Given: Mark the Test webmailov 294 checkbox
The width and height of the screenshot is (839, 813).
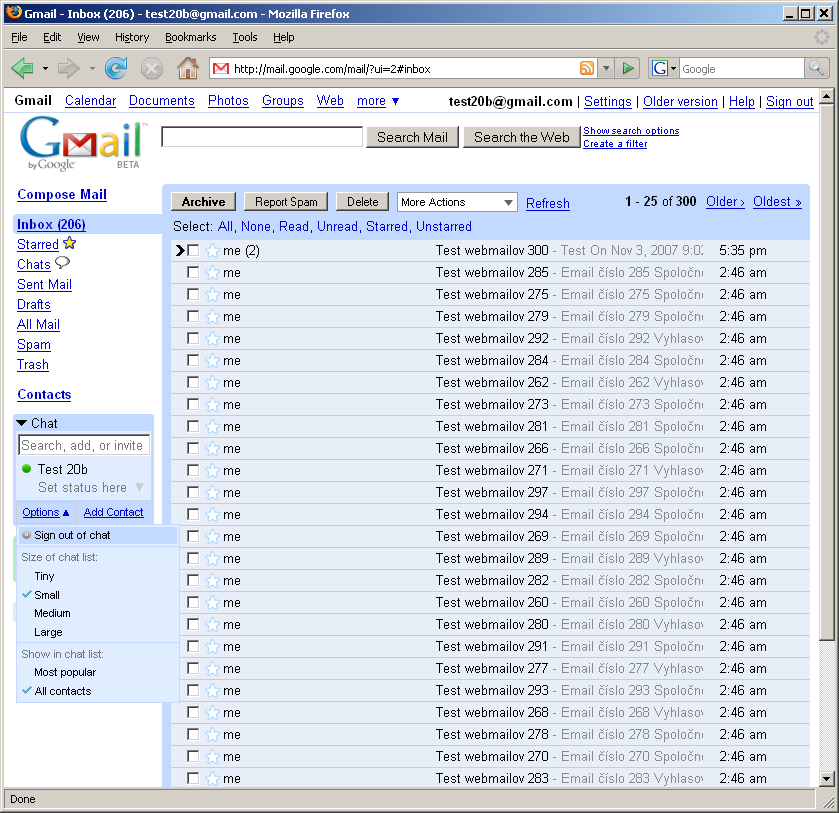Looking at the screenshot, I should [x=193, y=514].
